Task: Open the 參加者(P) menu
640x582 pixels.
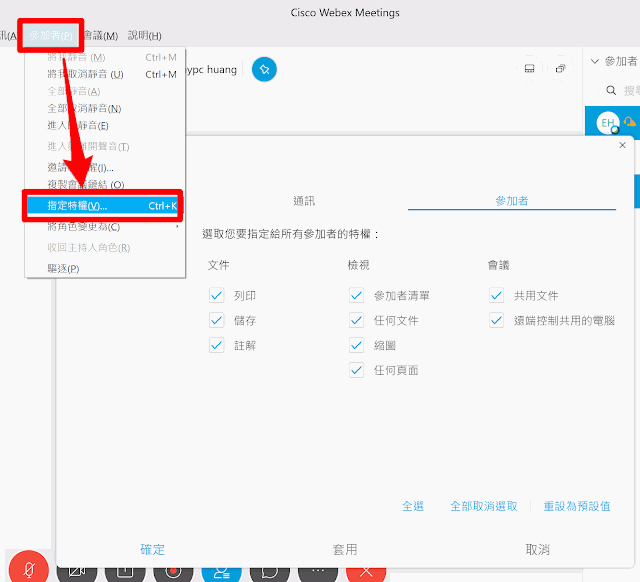Action: [x=51, y=36]
